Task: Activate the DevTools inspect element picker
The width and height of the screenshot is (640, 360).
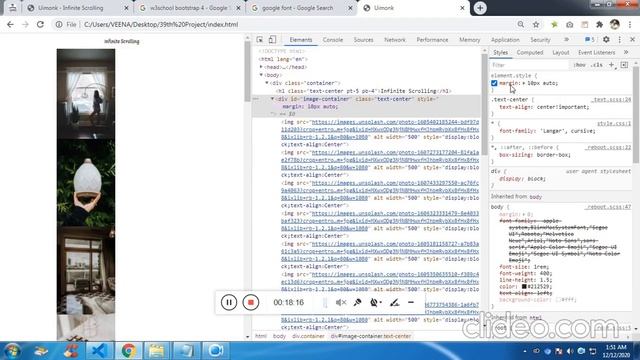Action: (260, 40)
